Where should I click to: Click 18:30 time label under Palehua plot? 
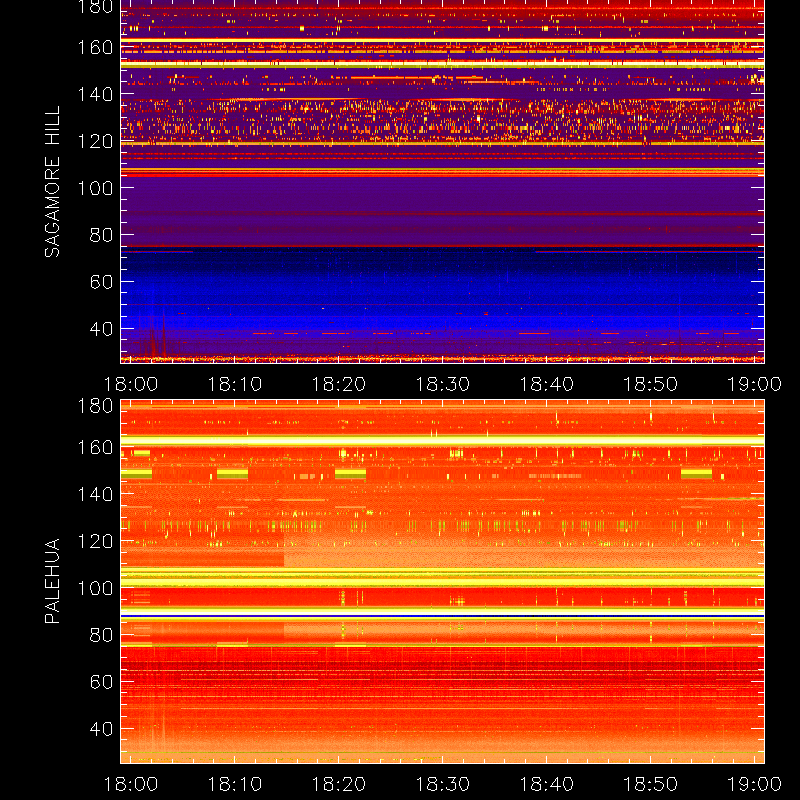coord(442,784)
